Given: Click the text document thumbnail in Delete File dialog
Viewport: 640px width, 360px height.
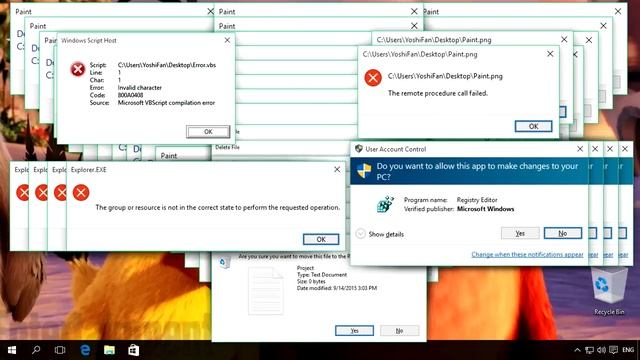Looking at the screenshot, I should click(x=266, y=291).
